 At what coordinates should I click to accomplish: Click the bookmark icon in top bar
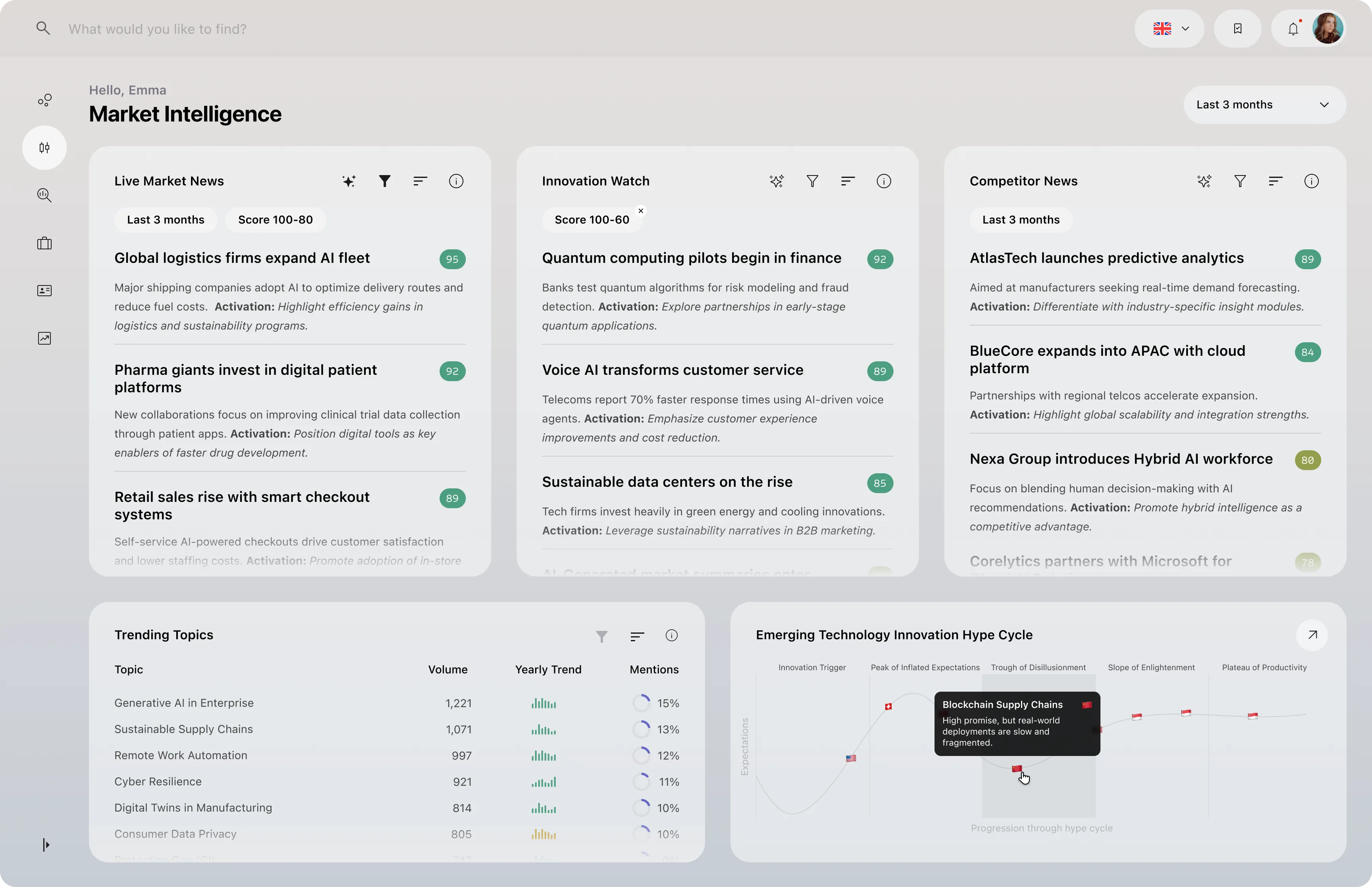click(x=1237, y=29)
